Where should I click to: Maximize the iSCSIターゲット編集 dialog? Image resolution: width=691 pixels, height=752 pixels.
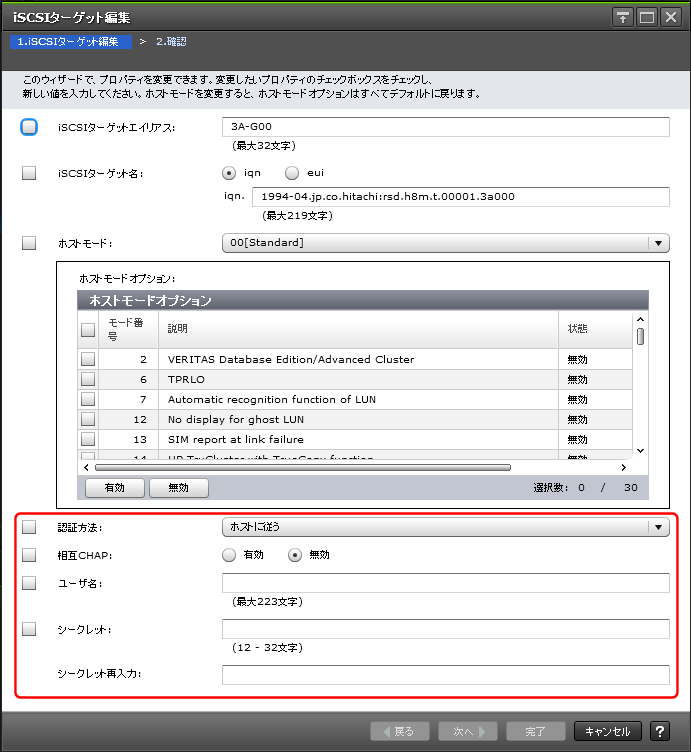646,18
